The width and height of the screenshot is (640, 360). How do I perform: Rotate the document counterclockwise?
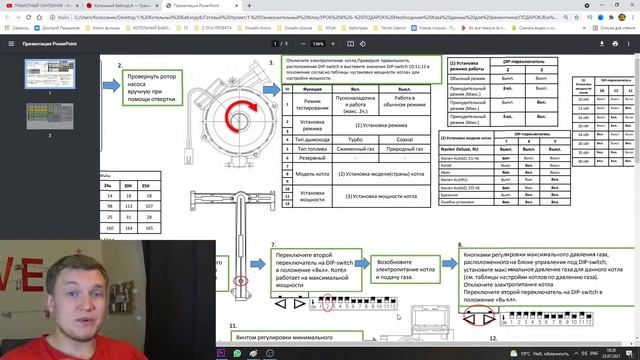(x=362, y=44)
